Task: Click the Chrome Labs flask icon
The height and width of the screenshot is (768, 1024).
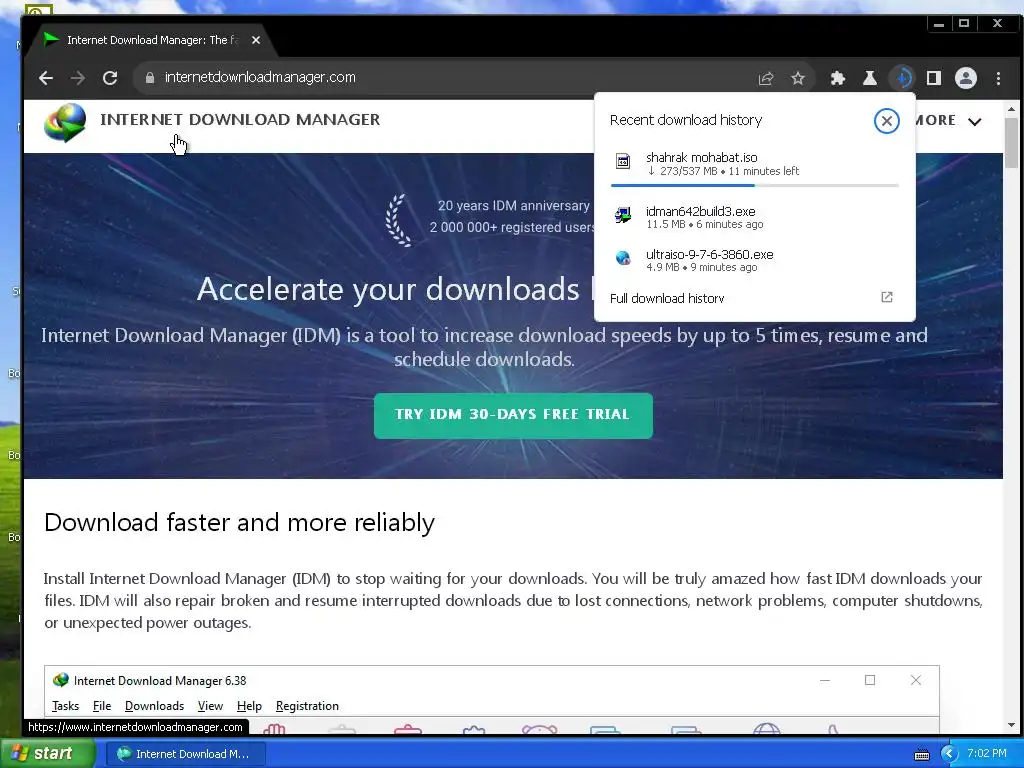Action: (x=869, y=78)
